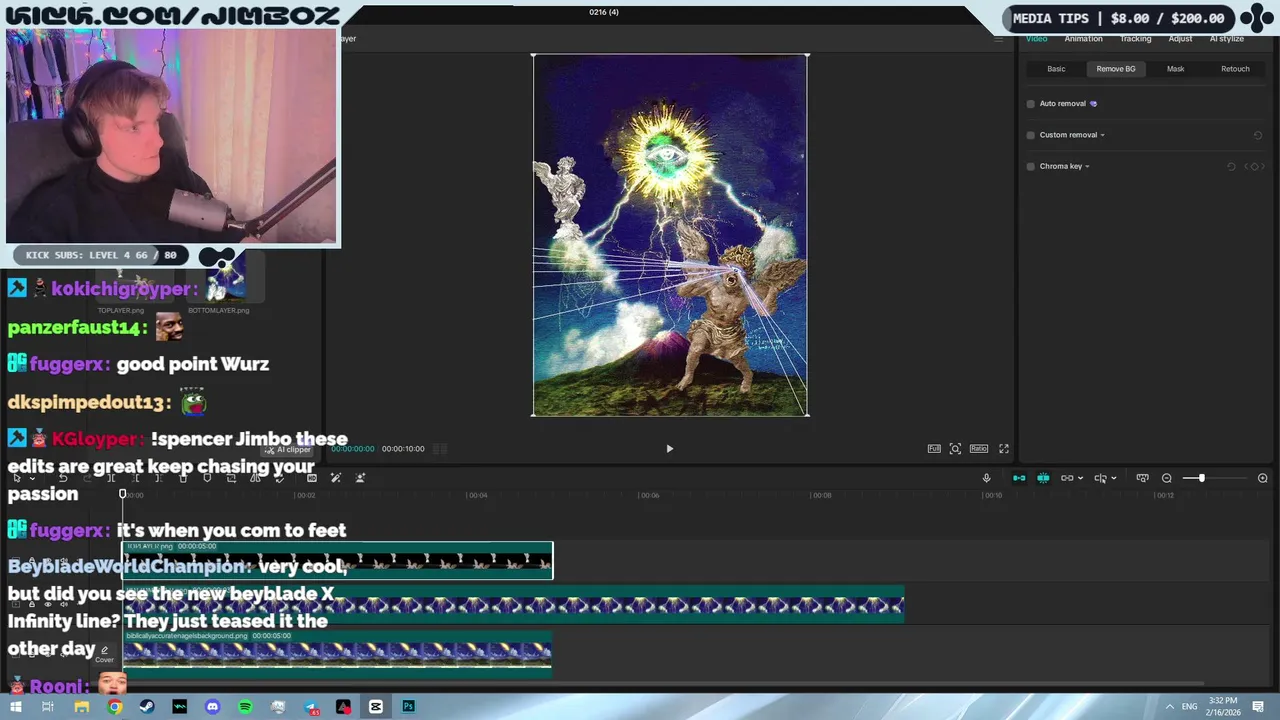Open Task View from the taskbar
Viewport: 1280px width, 720px height.
(48, 707)
